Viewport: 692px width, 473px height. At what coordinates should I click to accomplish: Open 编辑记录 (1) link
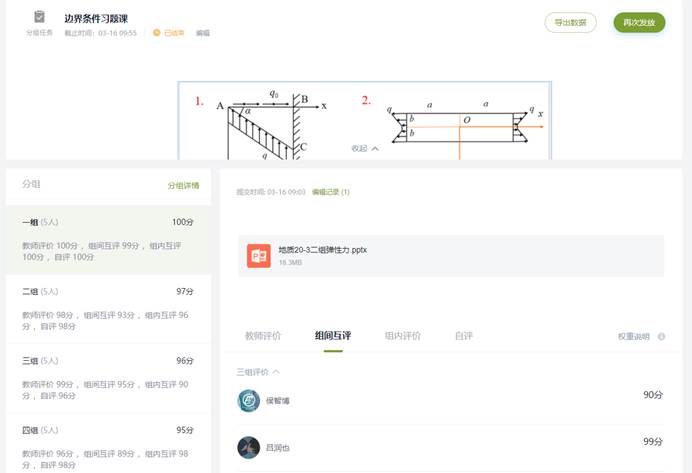[330, 191]
